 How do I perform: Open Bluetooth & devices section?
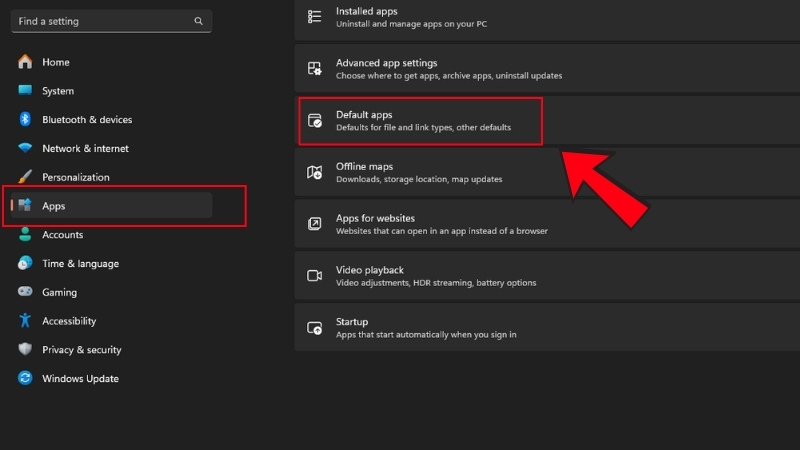click(111, 119)
